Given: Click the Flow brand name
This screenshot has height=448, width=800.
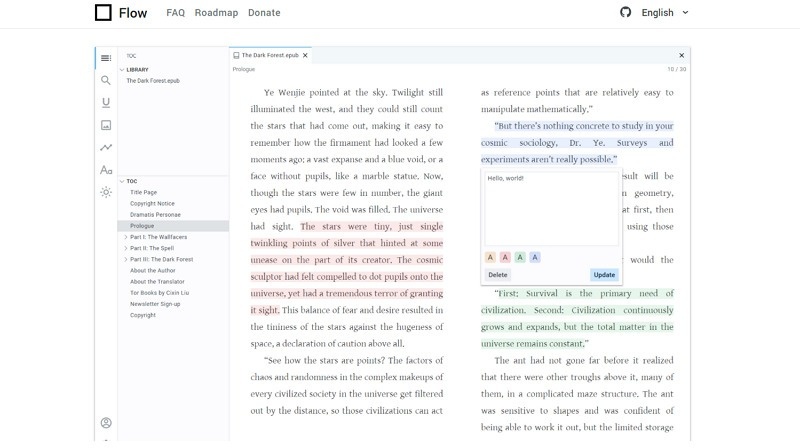Looking at the screenshot, I should point(133,13).
